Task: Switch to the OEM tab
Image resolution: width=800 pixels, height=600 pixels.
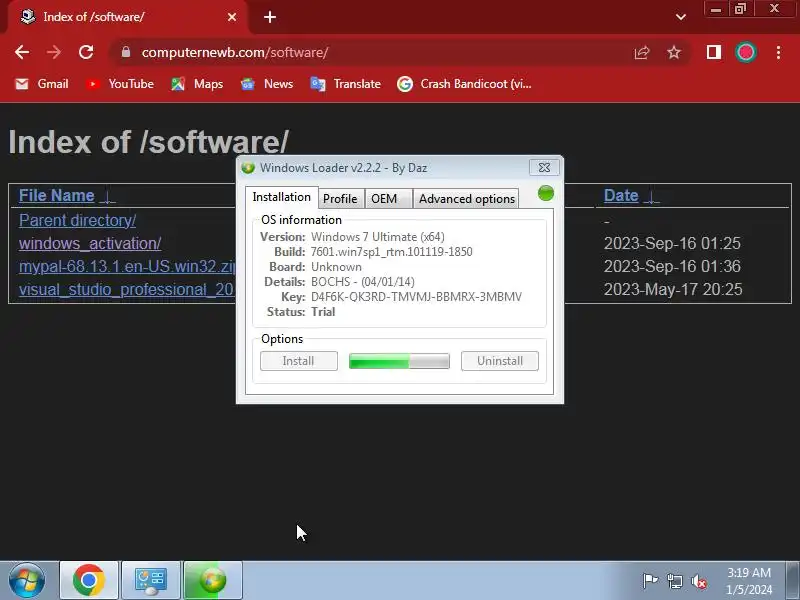Action: click(x=388, y=198)
